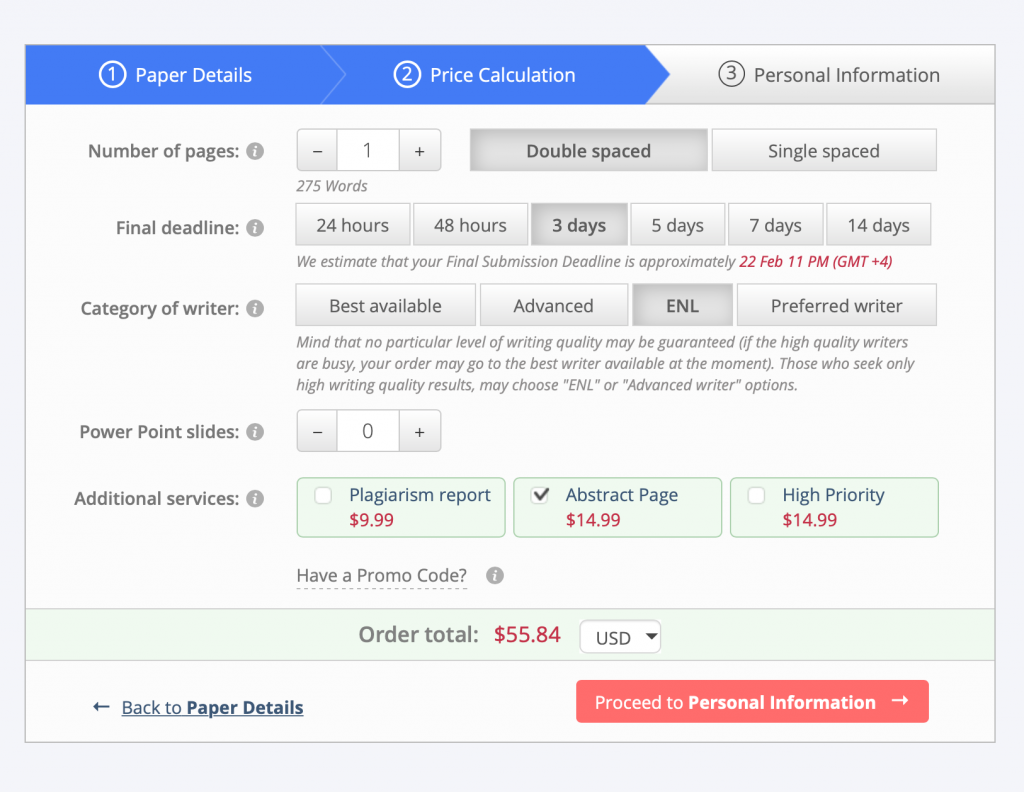Click Back to Paper Details link
This screenshot has width=1024, height=792.
(x=212, y=707)
